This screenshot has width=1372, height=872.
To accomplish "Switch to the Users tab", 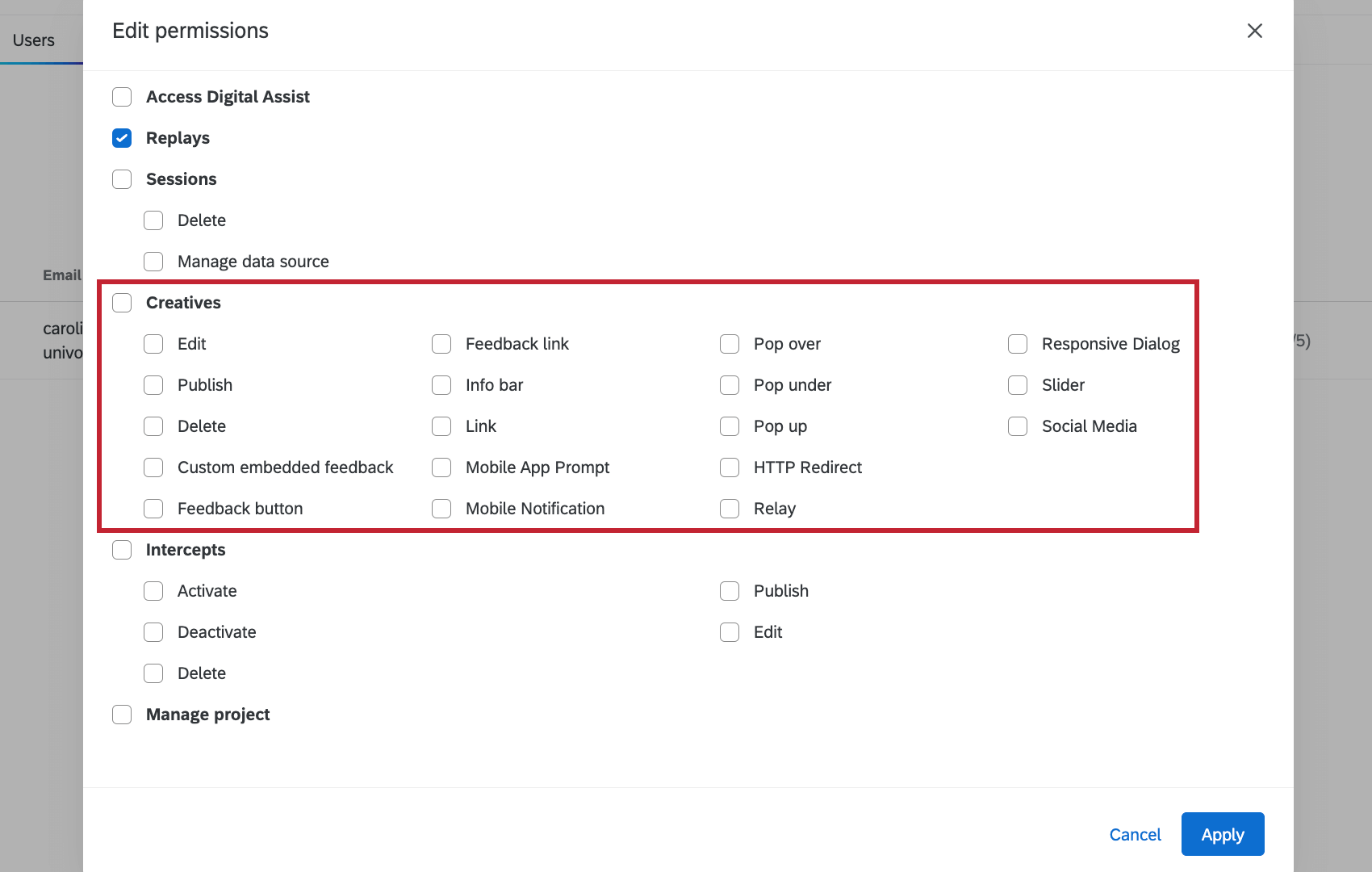I will [x=33, y=39].
